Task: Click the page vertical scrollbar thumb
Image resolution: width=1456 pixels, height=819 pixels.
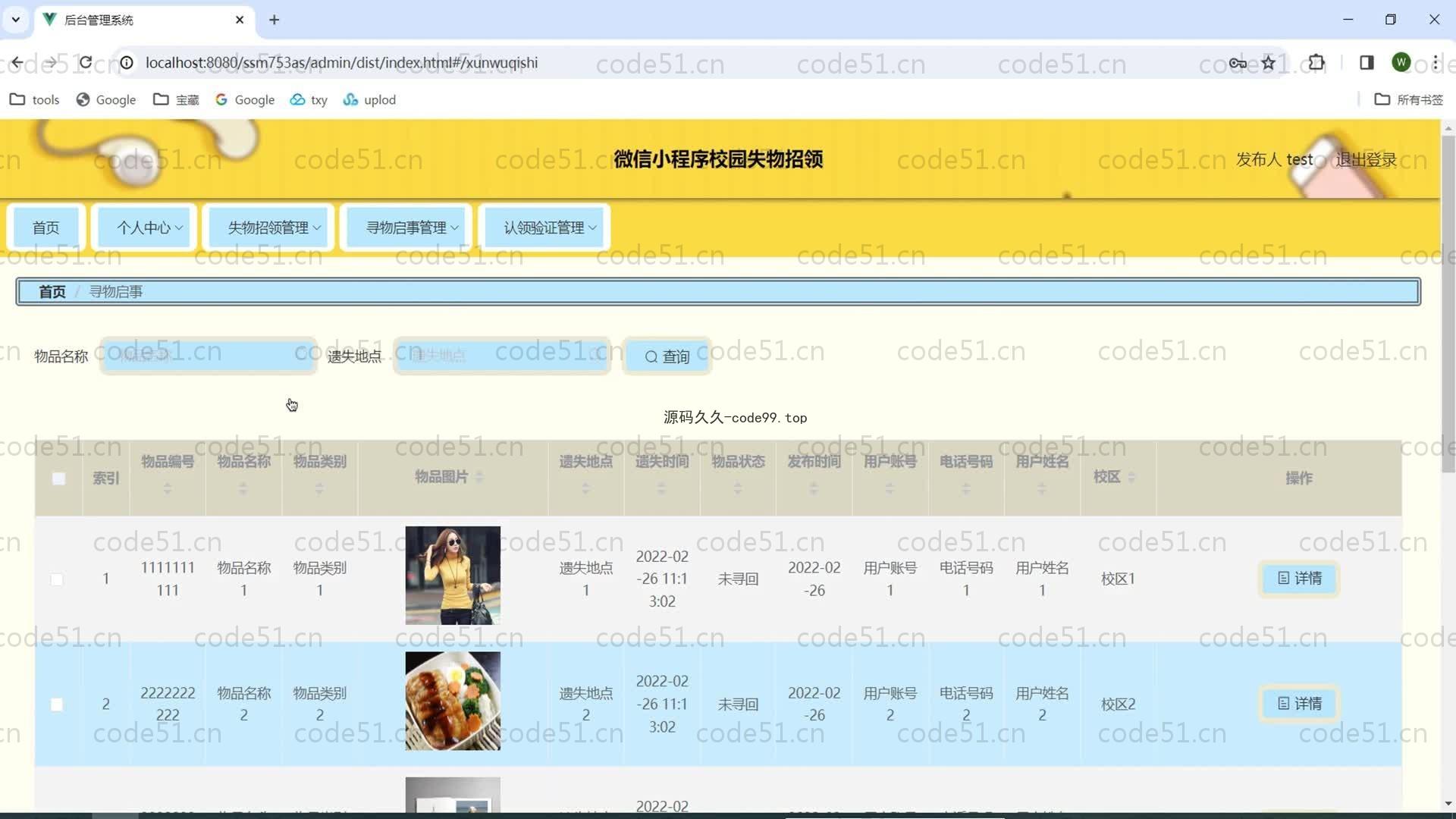Action: coord(1448,303)
